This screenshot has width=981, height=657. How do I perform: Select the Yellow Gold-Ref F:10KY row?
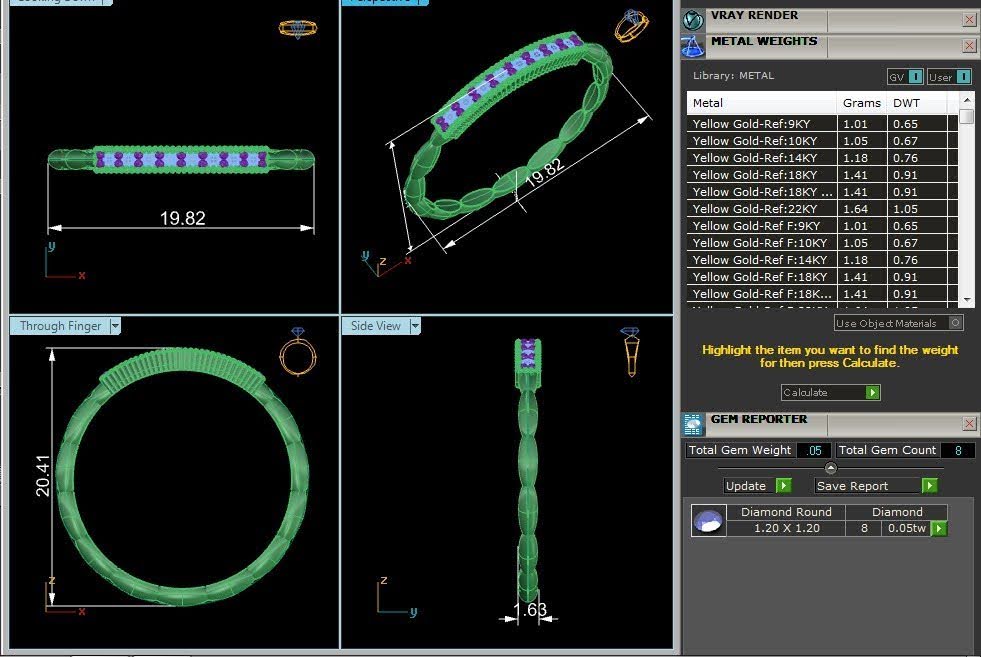[822, 243]
